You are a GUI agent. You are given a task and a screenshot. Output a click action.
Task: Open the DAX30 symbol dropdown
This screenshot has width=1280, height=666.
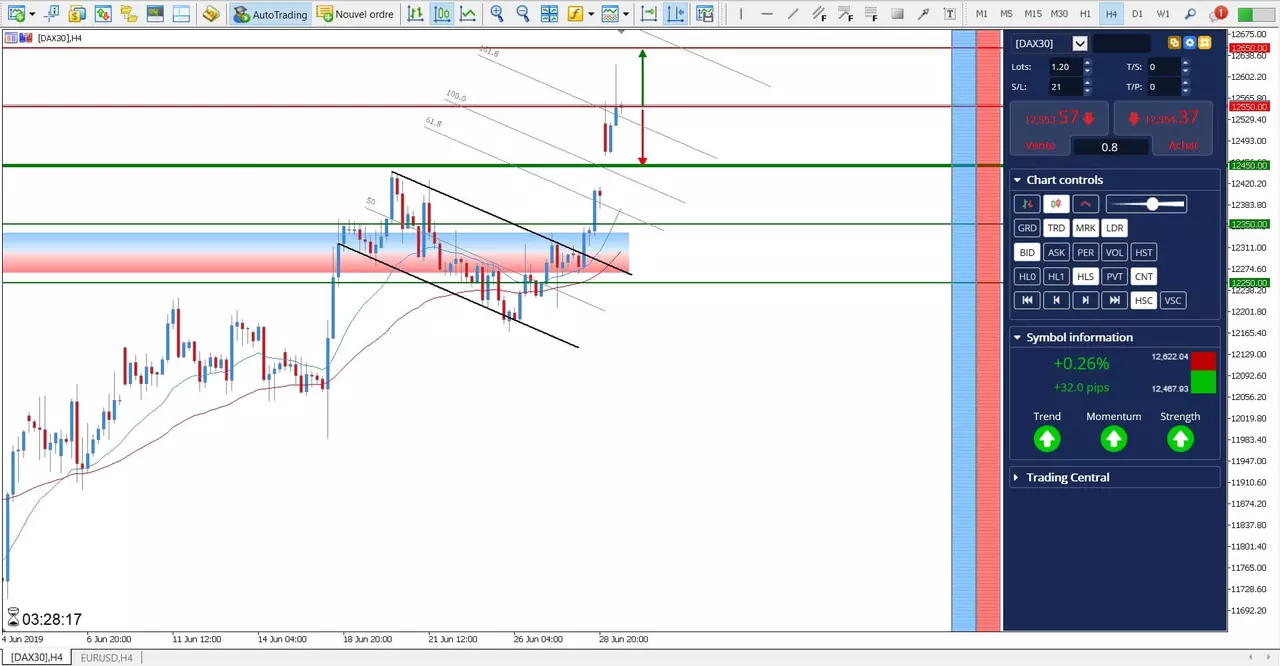click(1080, 43)
